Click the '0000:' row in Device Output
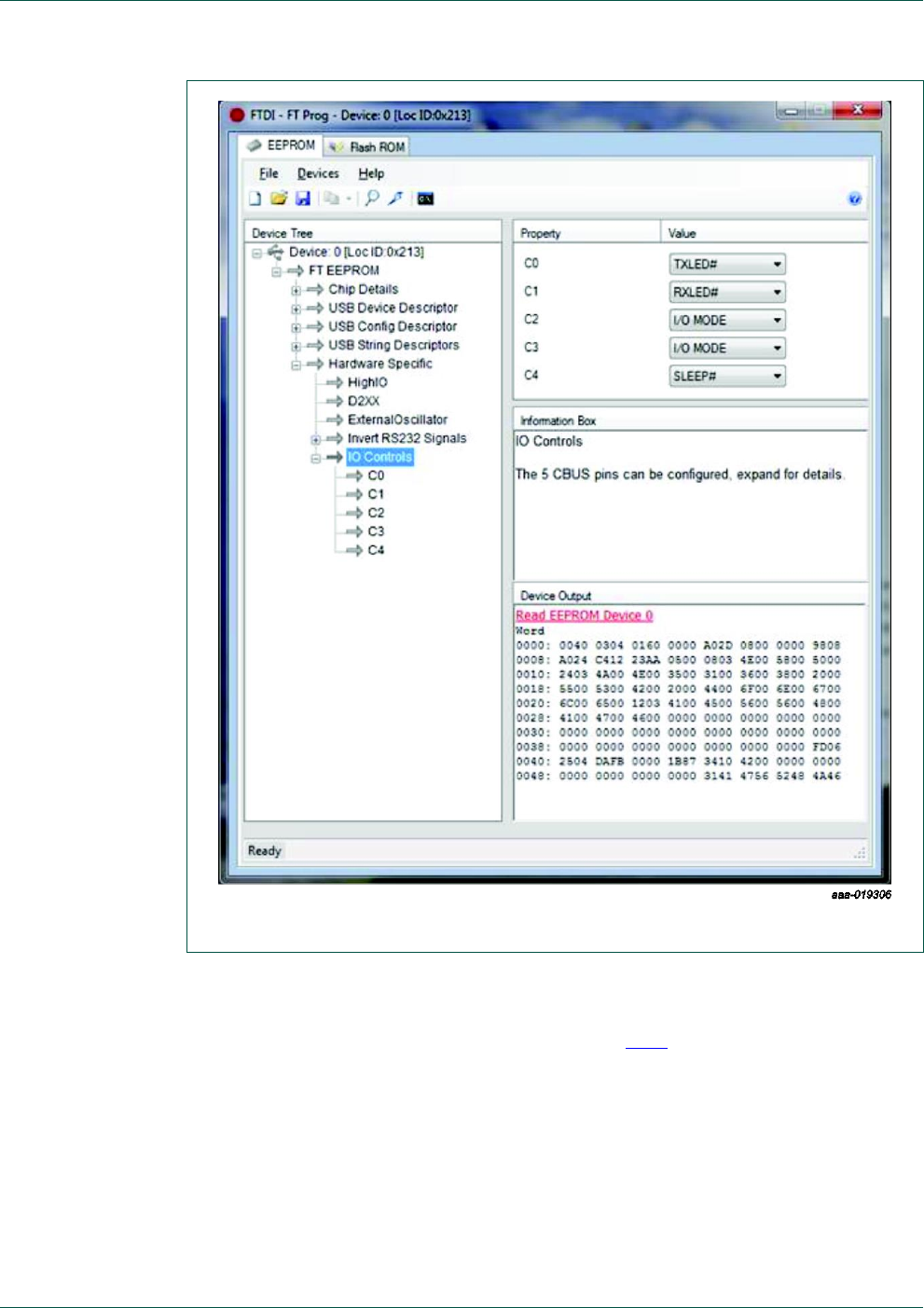924x1308 pixels. point(678,645)
